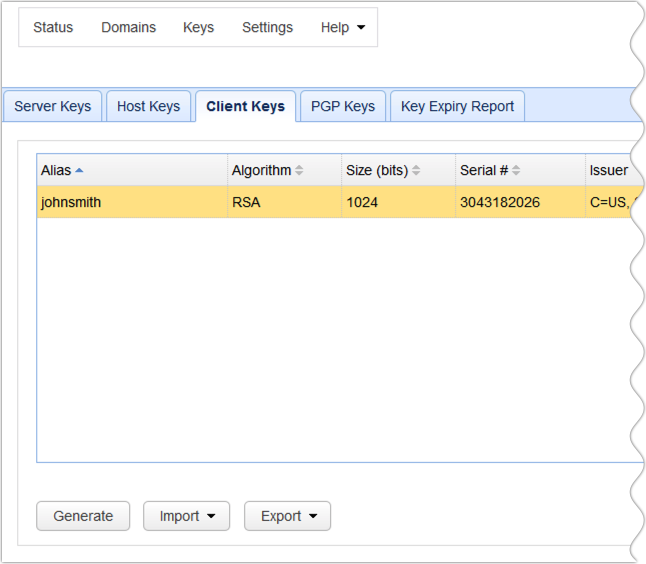This screenshot has height=564, width=646.
Task: Sort by the Alias column arrow
Action: click(79, 171)
